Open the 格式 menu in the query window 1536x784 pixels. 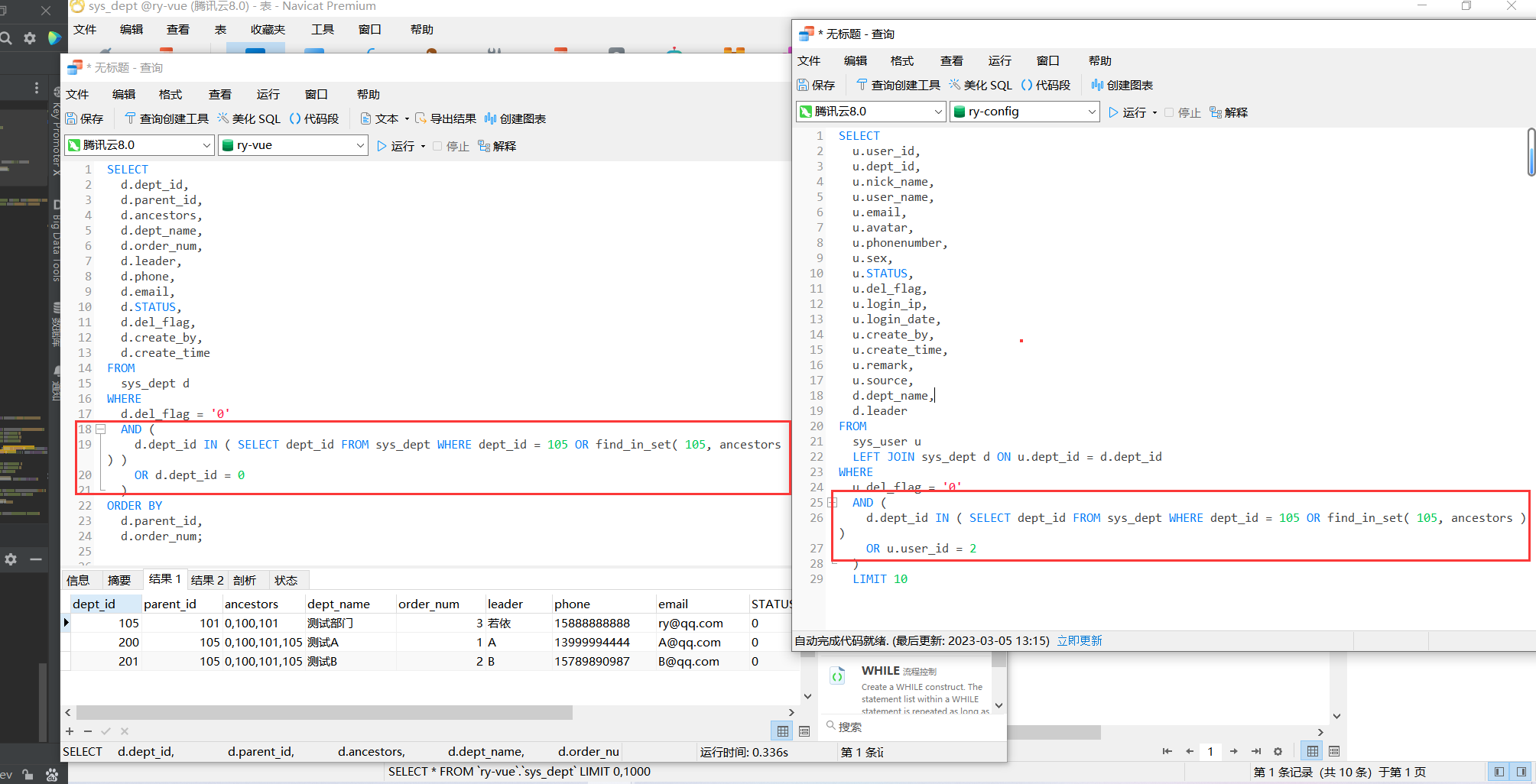point(901,60)
